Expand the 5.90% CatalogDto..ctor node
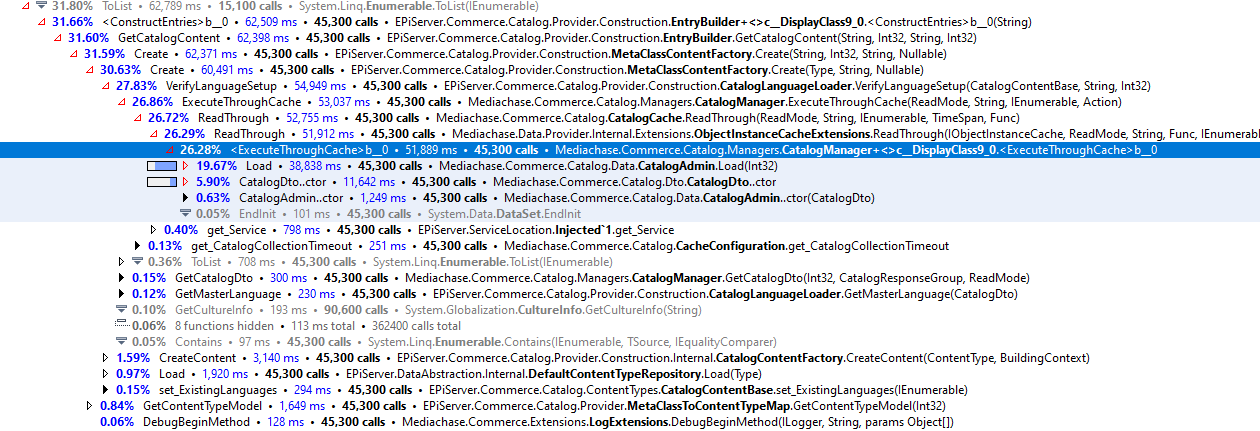1260x431 pixels. pyautogui.click(x=186, y=181)
